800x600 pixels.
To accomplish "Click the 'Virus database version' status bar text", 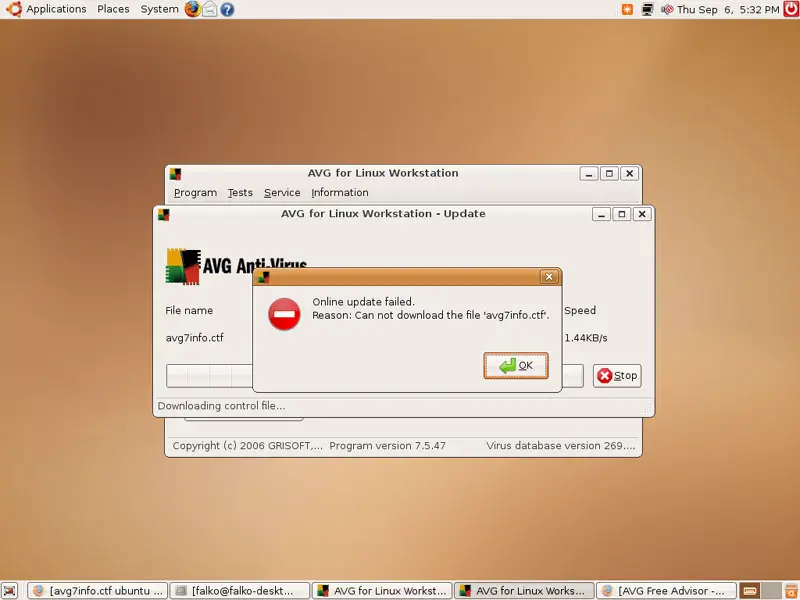I will [561, 445].
